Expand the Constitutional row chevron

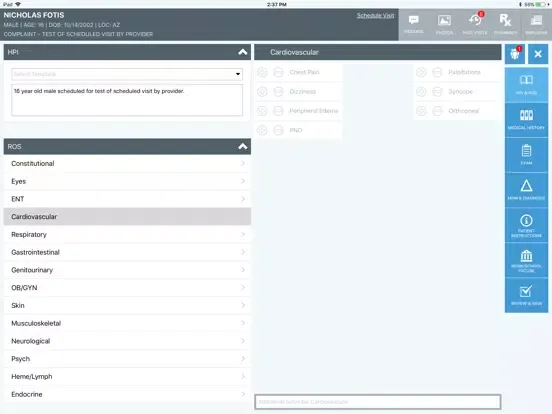(243, 163)
